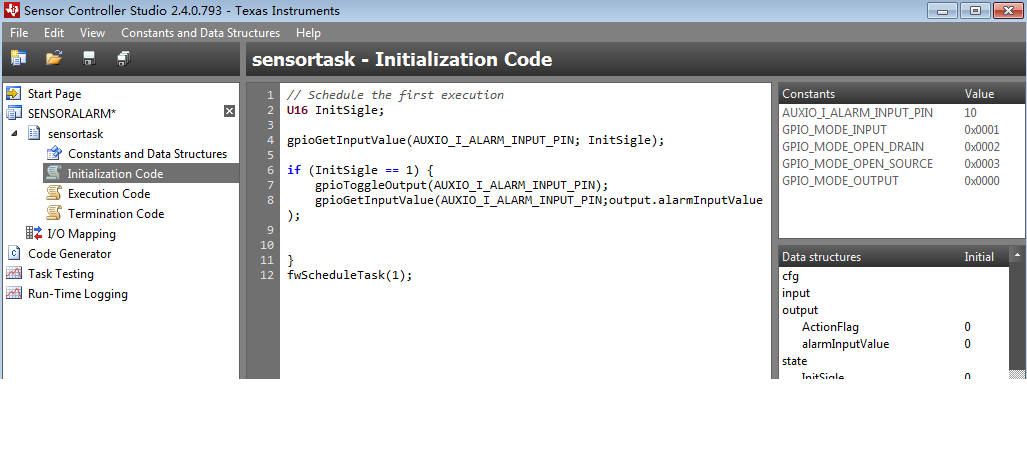Click the SENSORALARM project icon
This screenshot has width=1027, height=460.
(x=14, y=113)
